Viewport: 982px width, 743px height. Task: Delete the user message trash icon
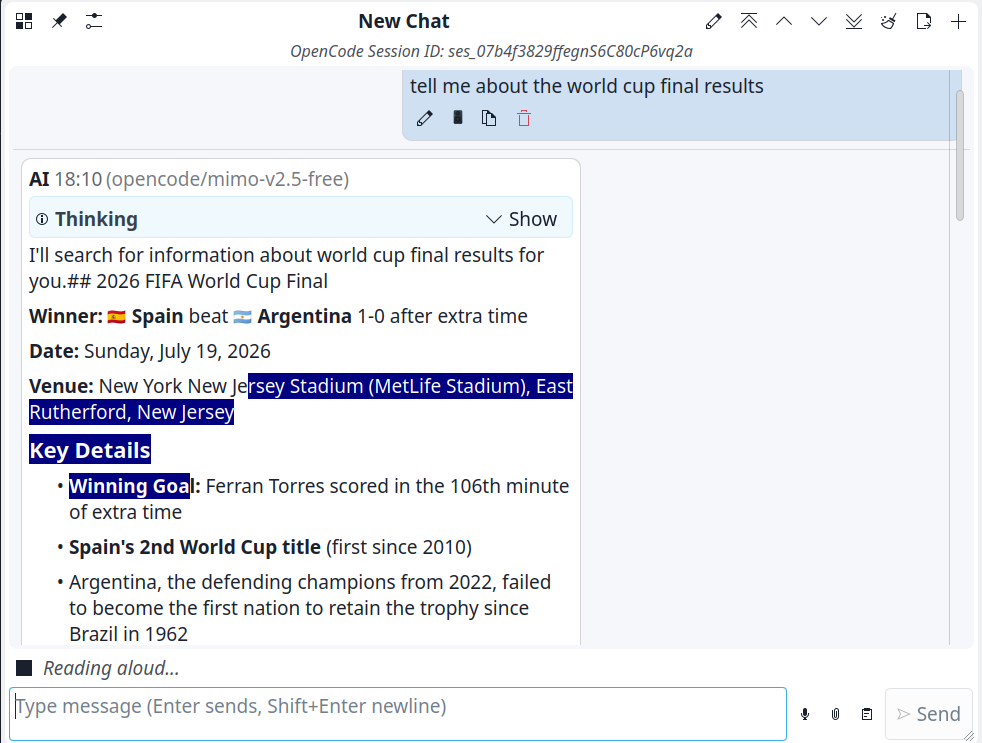(x=524, y=118)
